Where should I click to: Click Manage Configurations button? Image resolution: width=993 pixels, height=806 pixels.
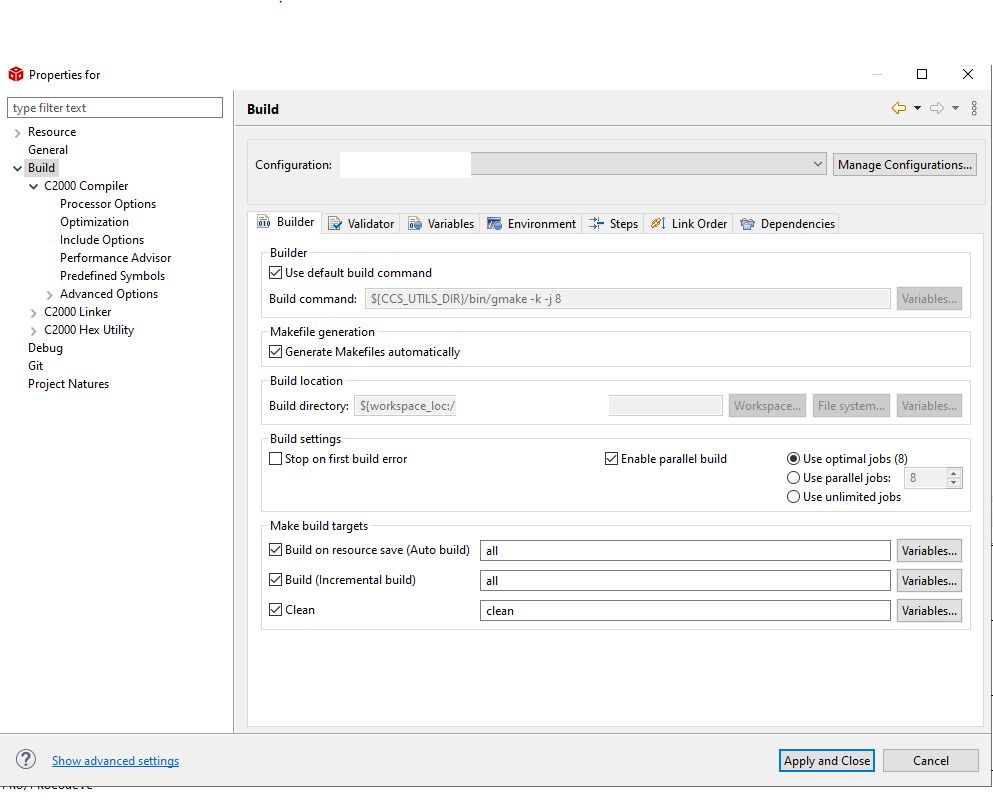point(904,165)
